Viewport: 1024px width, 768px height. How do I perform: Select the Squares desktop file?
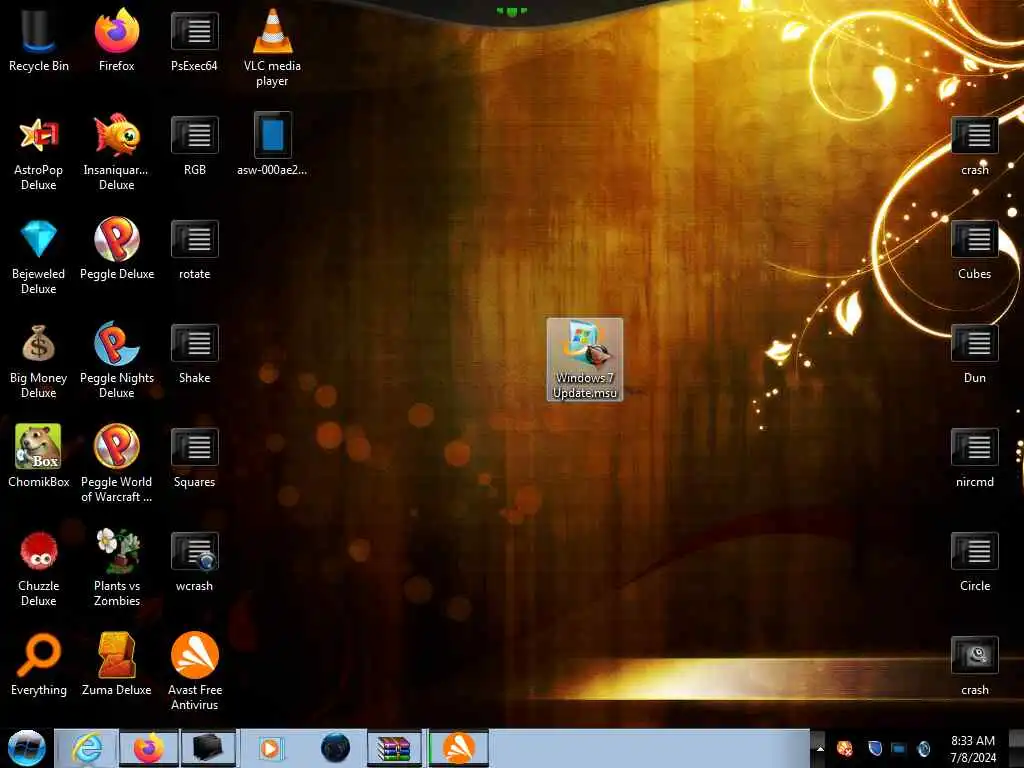[x=194, y=456]
